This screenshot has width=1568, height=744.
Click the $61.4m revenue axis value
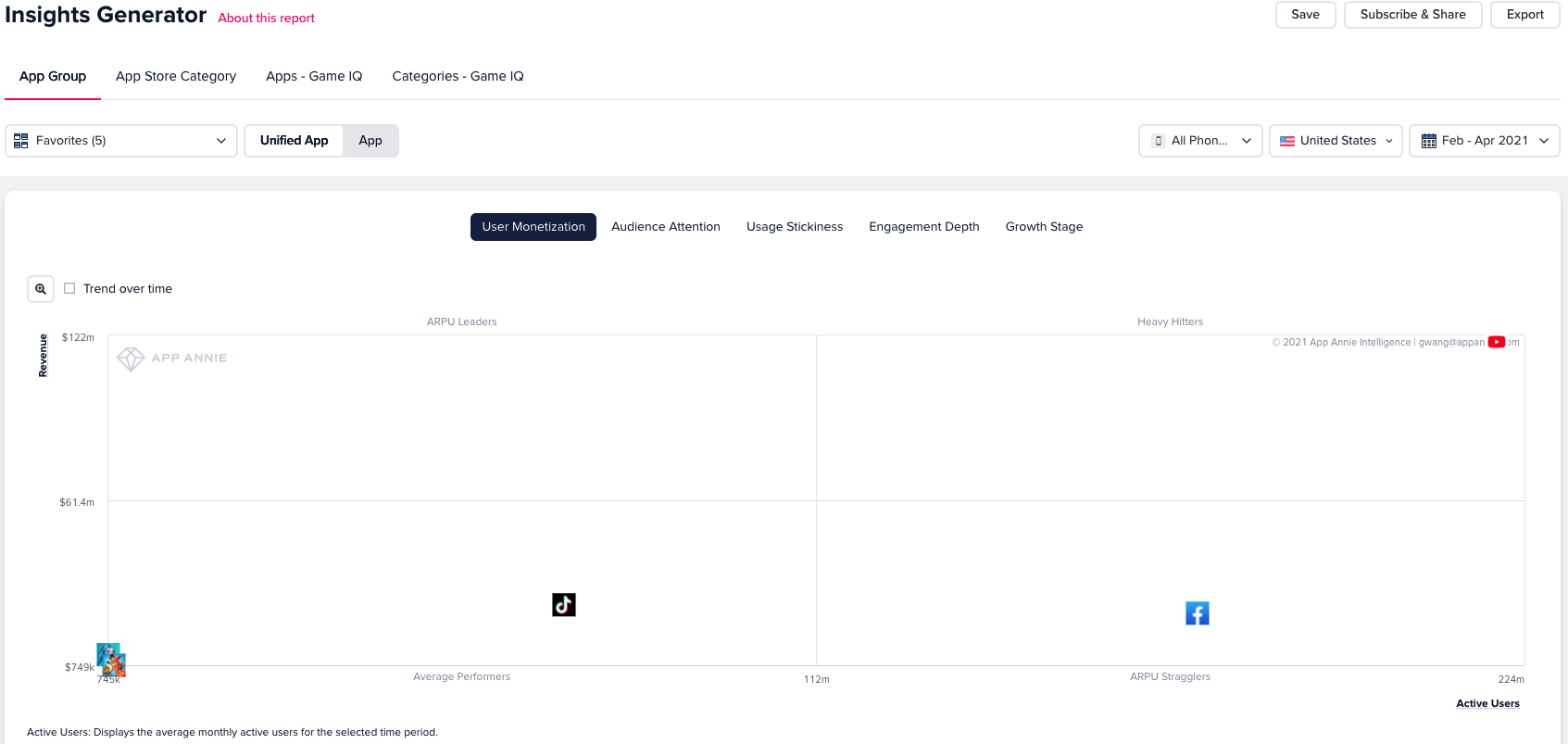(77, 502)
